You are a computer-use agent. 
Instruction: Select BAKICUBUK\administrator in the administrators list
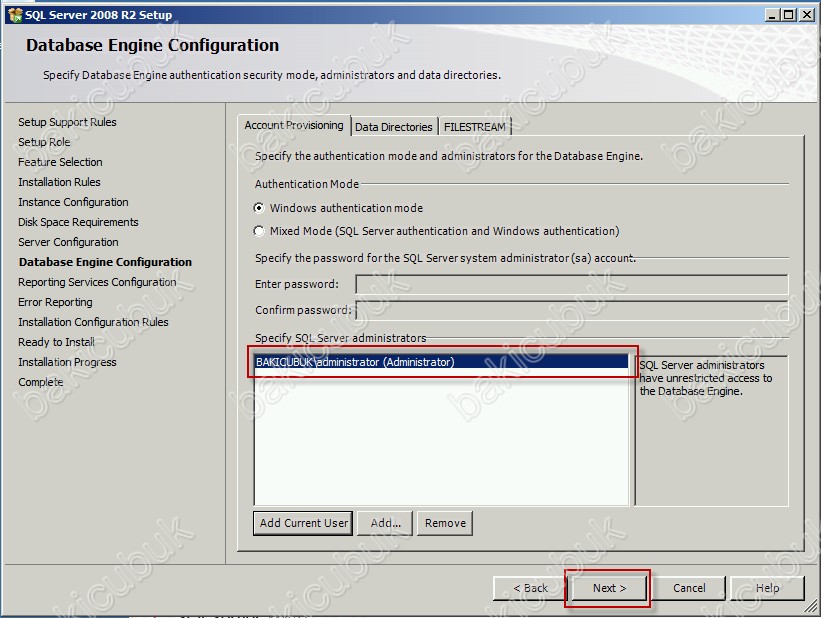[441, 362]
